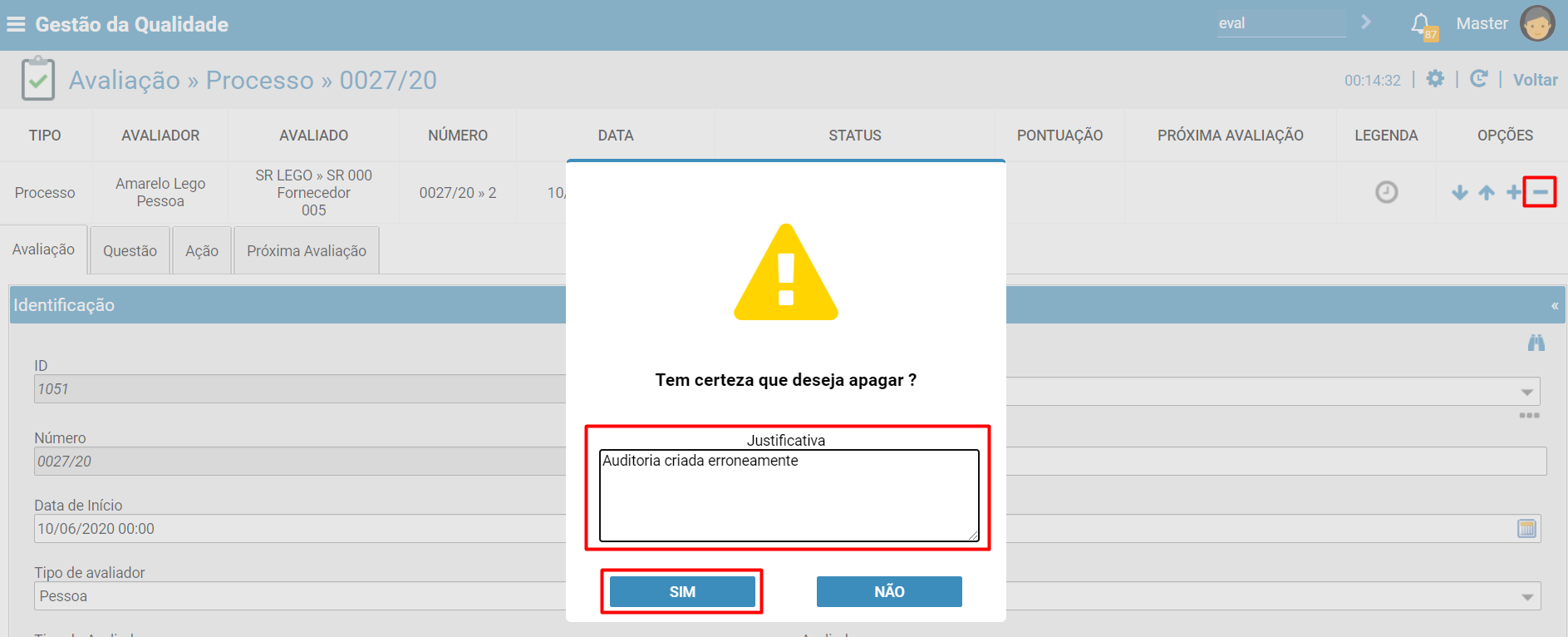Click the Processo type cell
This screenshot has width=1568, height=637.
(45, 192)
